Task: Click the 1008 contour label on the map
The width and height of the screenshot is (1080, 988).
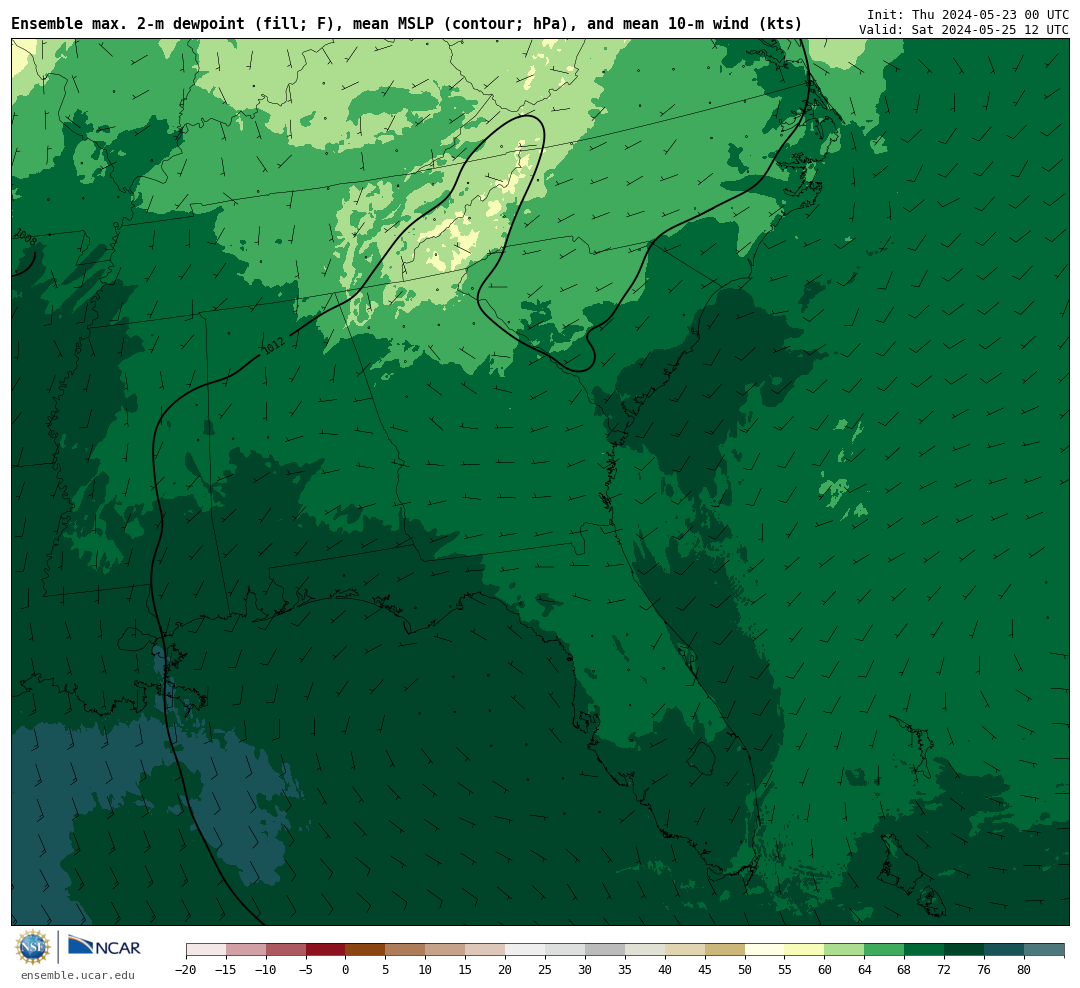Action: [25, 237]
